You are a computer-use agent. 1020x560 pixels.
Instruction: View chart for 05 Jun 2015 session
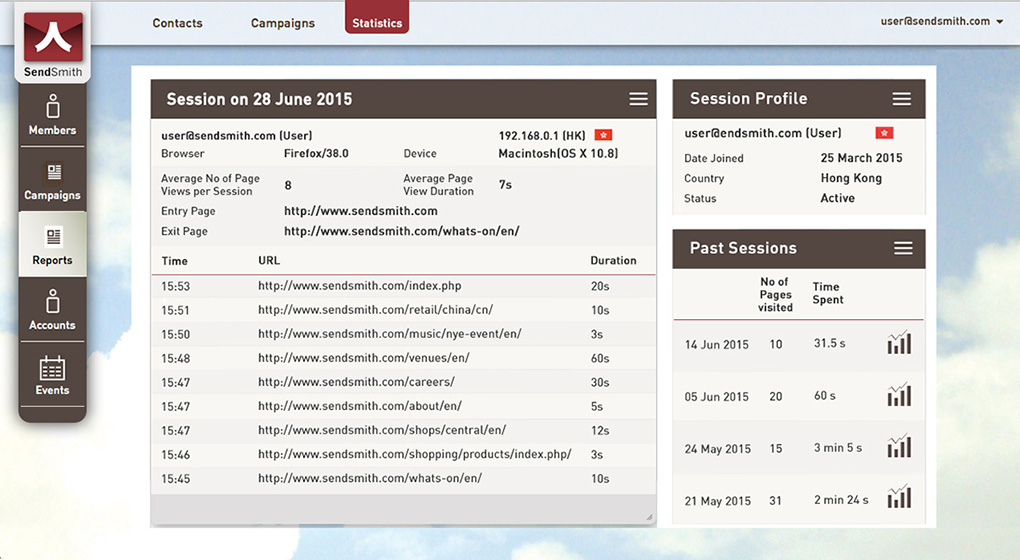click(x=899, y=395)
